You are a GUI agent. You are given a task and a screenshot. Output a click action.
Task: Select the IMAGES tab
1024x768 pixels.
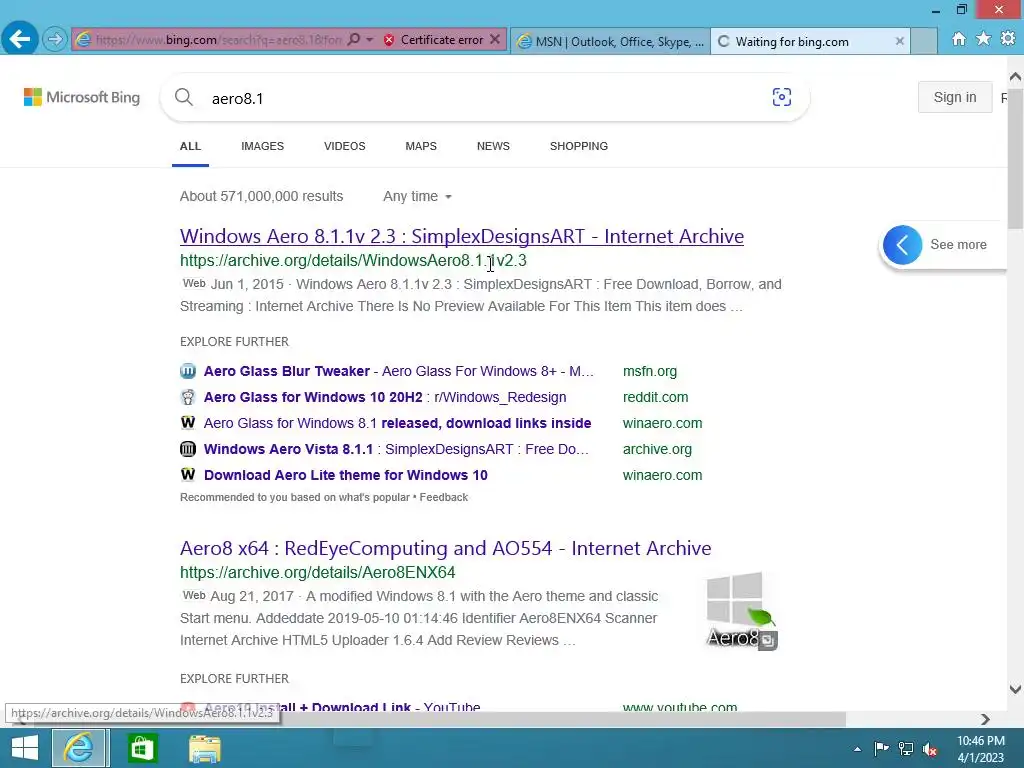(263, 146)
